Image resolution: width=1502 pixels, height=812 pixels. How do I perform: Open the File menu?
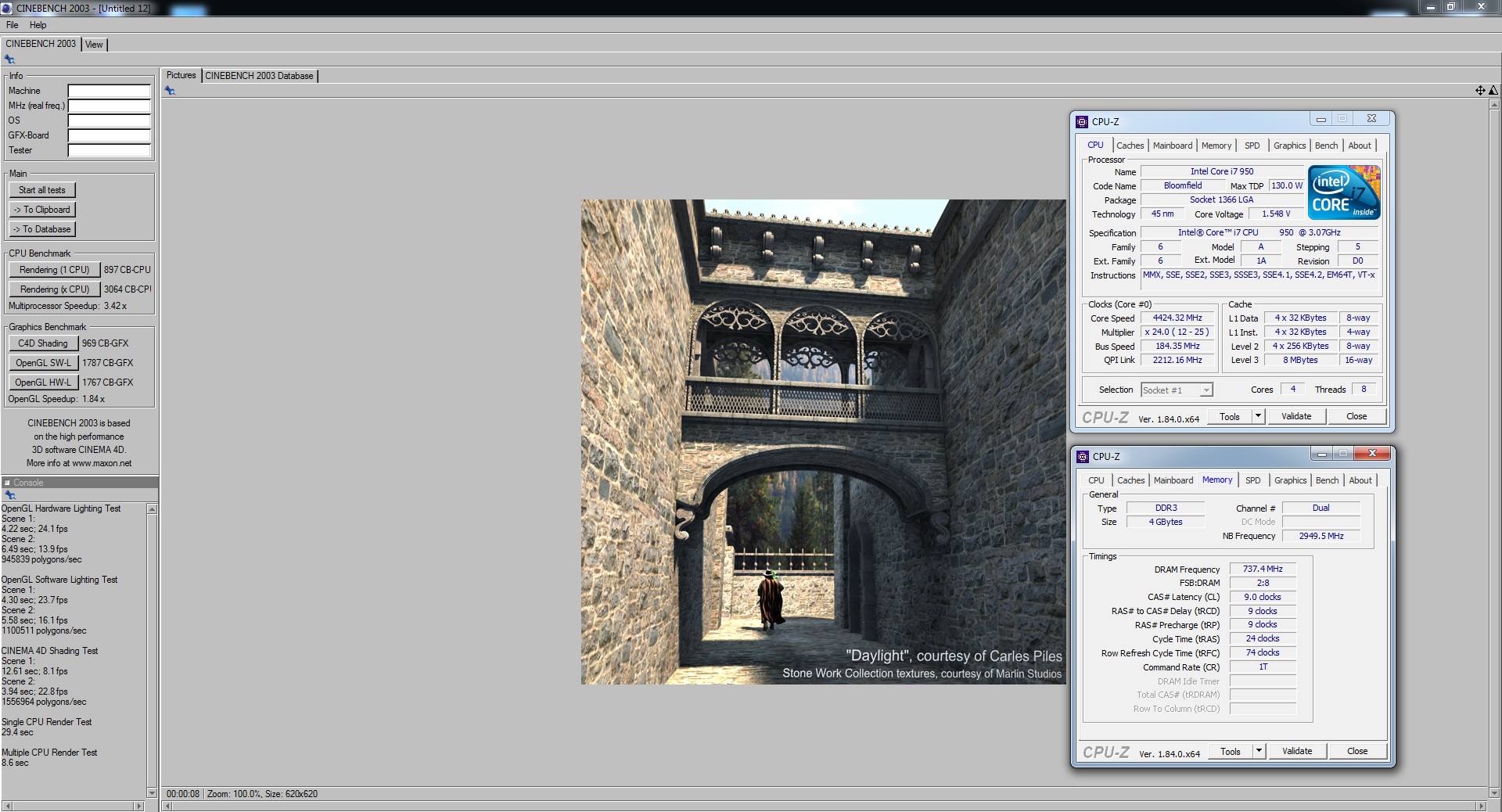coord(13,25)
